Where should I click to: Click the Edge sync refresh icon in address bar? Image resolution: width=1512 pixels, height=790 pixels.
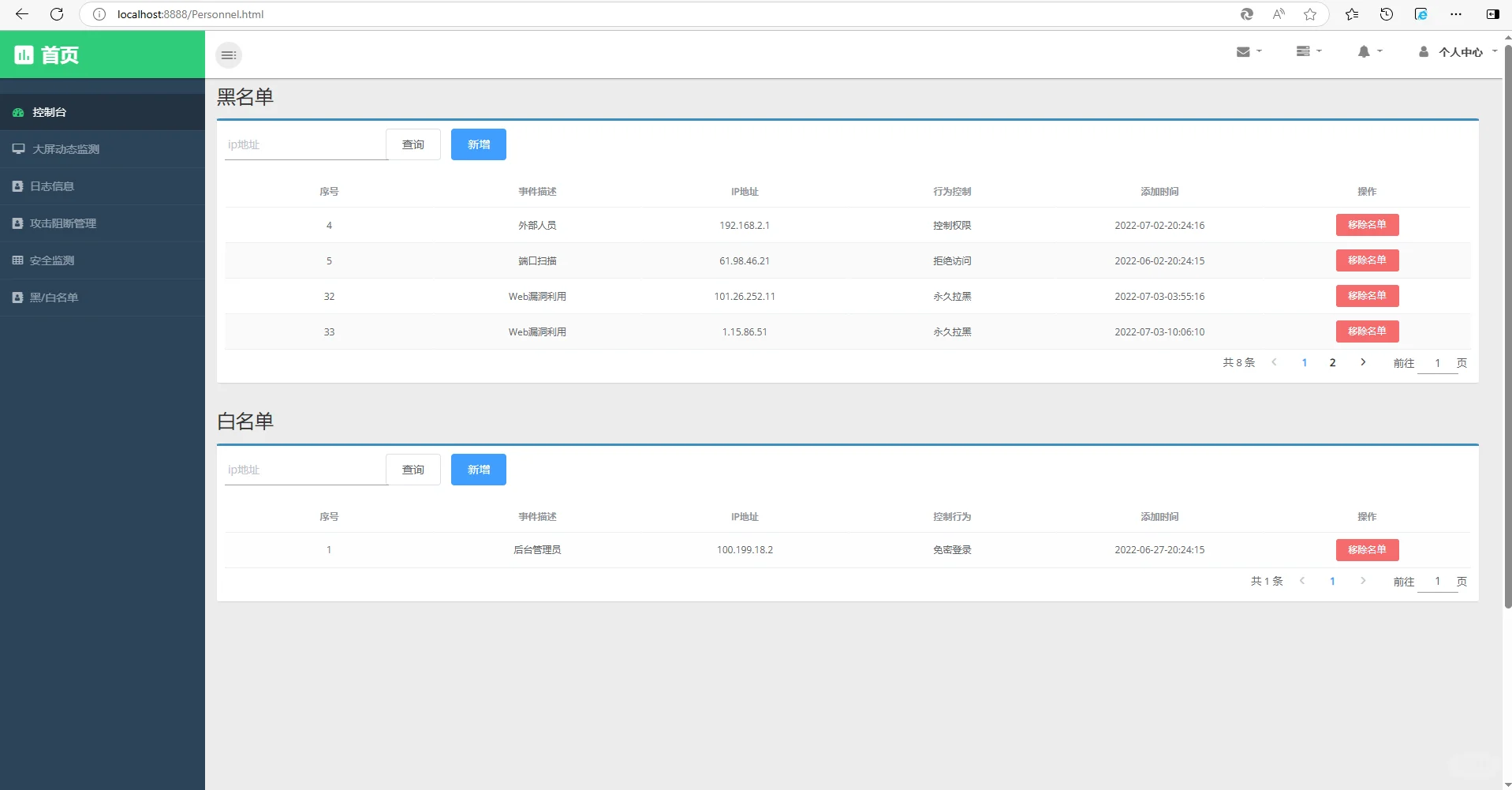[1247, 14]
